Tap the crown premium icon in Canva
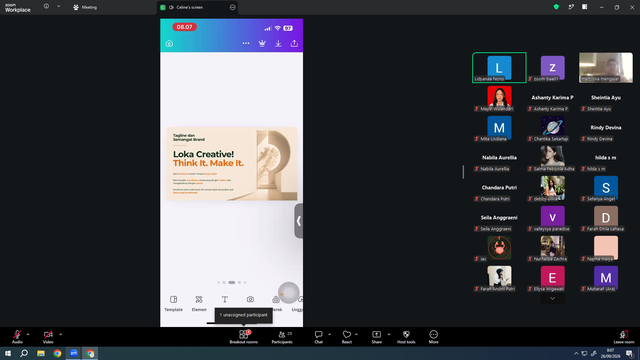This screenshot has width=640, height=360. (262, 43)
